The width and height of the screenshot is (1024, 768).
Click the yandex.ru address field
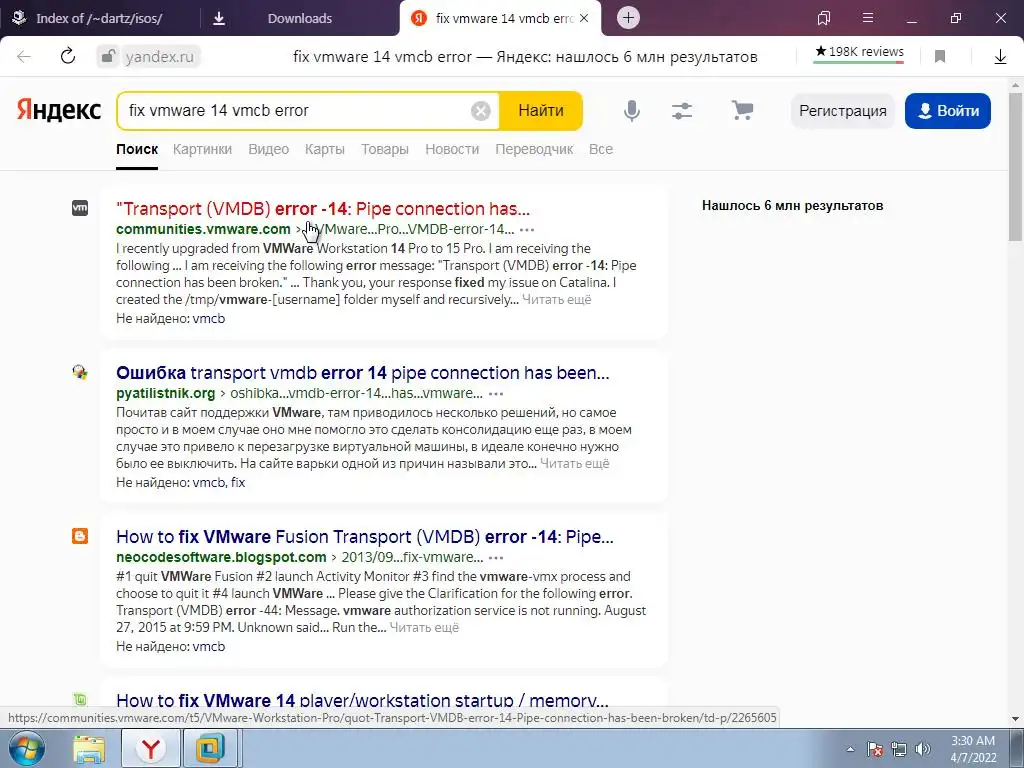(x=159, y=57)
